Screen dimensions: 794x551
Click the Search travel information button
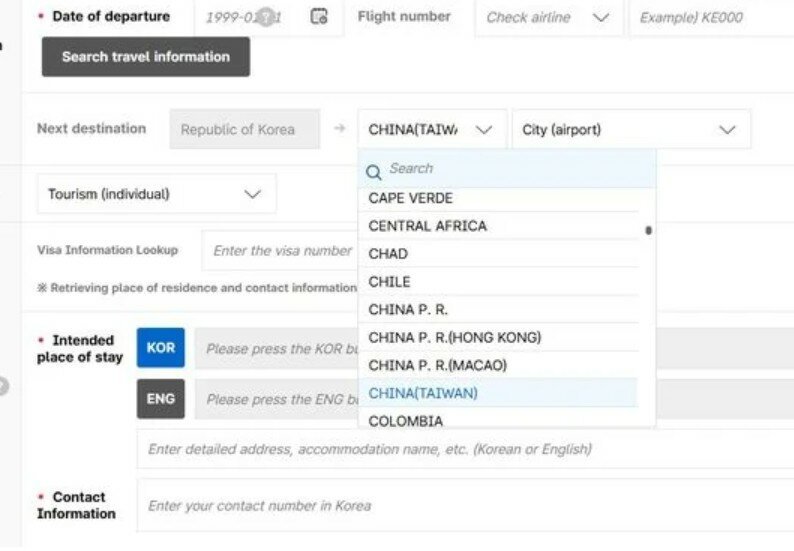coord(146,57)
